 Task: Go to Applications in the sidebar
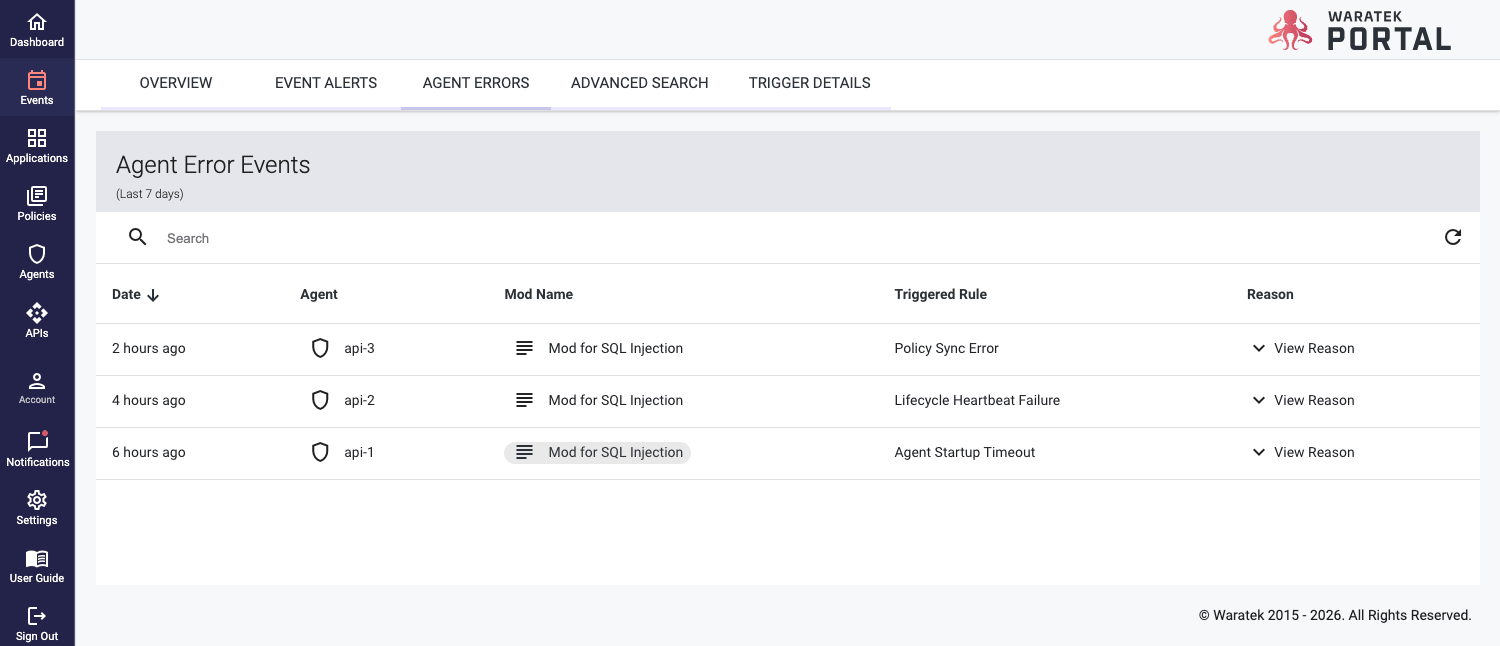tap(37, 146)
